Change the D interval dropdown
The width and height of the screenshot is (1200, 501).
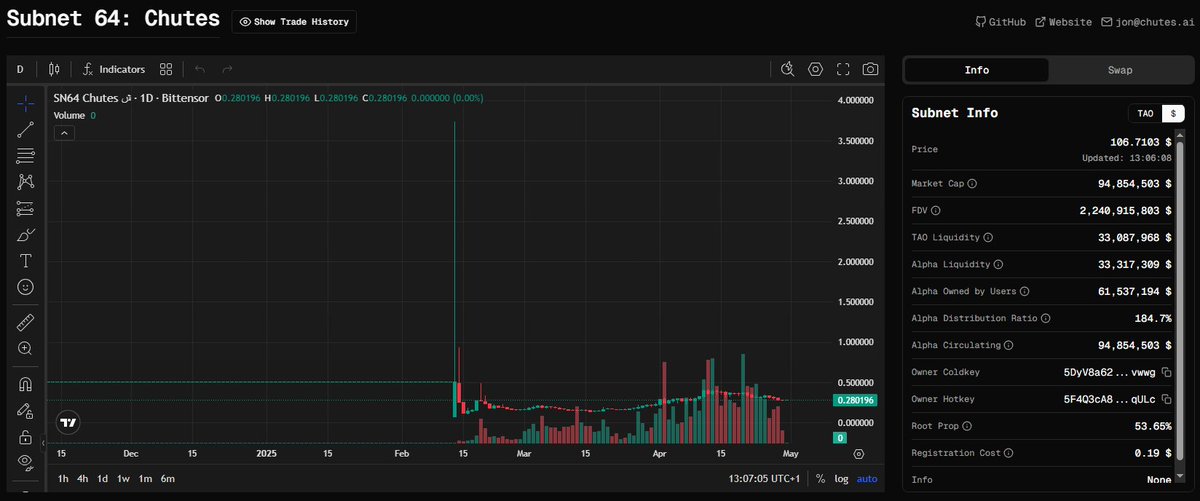click(x=20, y=69)
